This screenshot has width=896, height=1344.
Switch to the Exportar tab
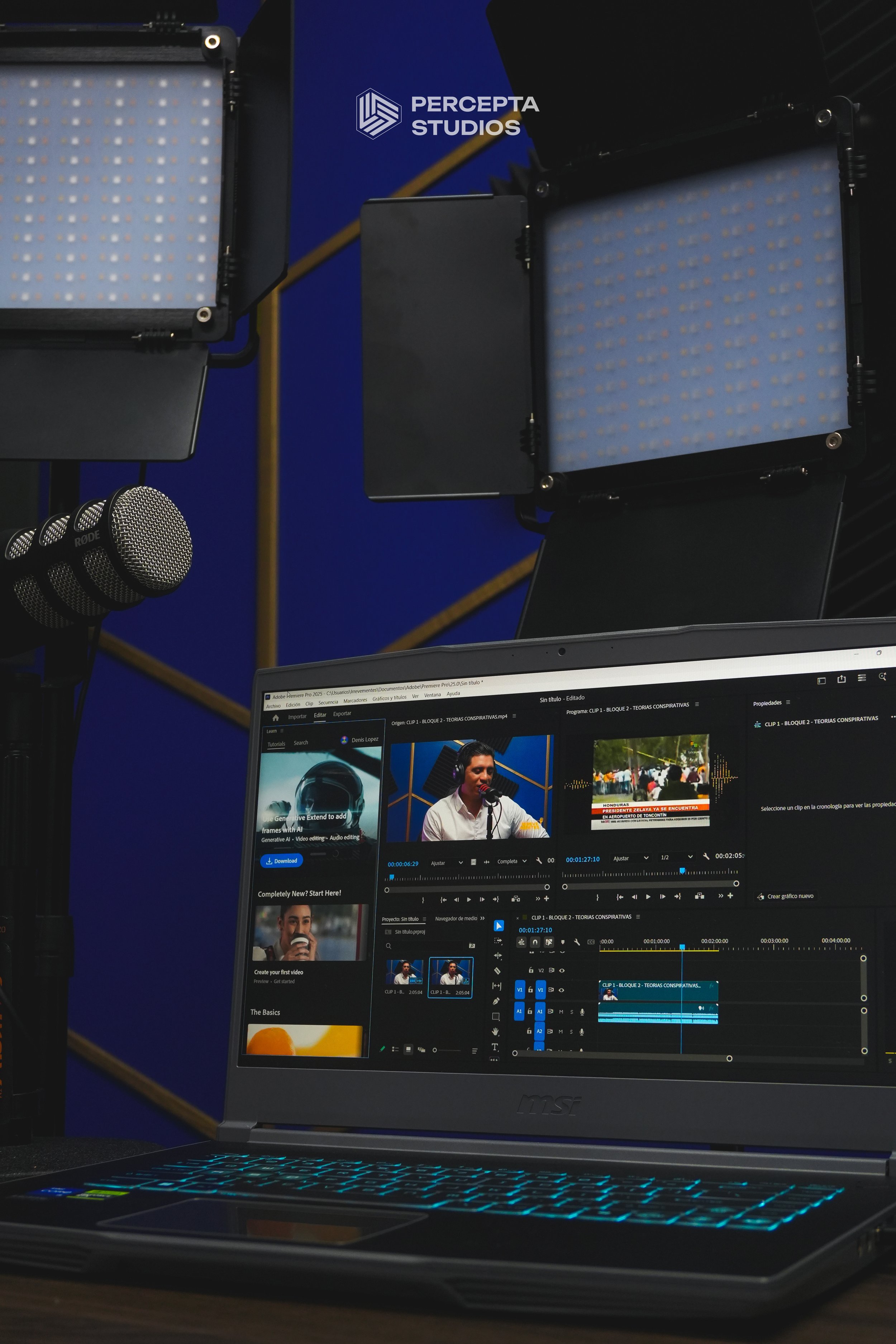tap(342, 713)
